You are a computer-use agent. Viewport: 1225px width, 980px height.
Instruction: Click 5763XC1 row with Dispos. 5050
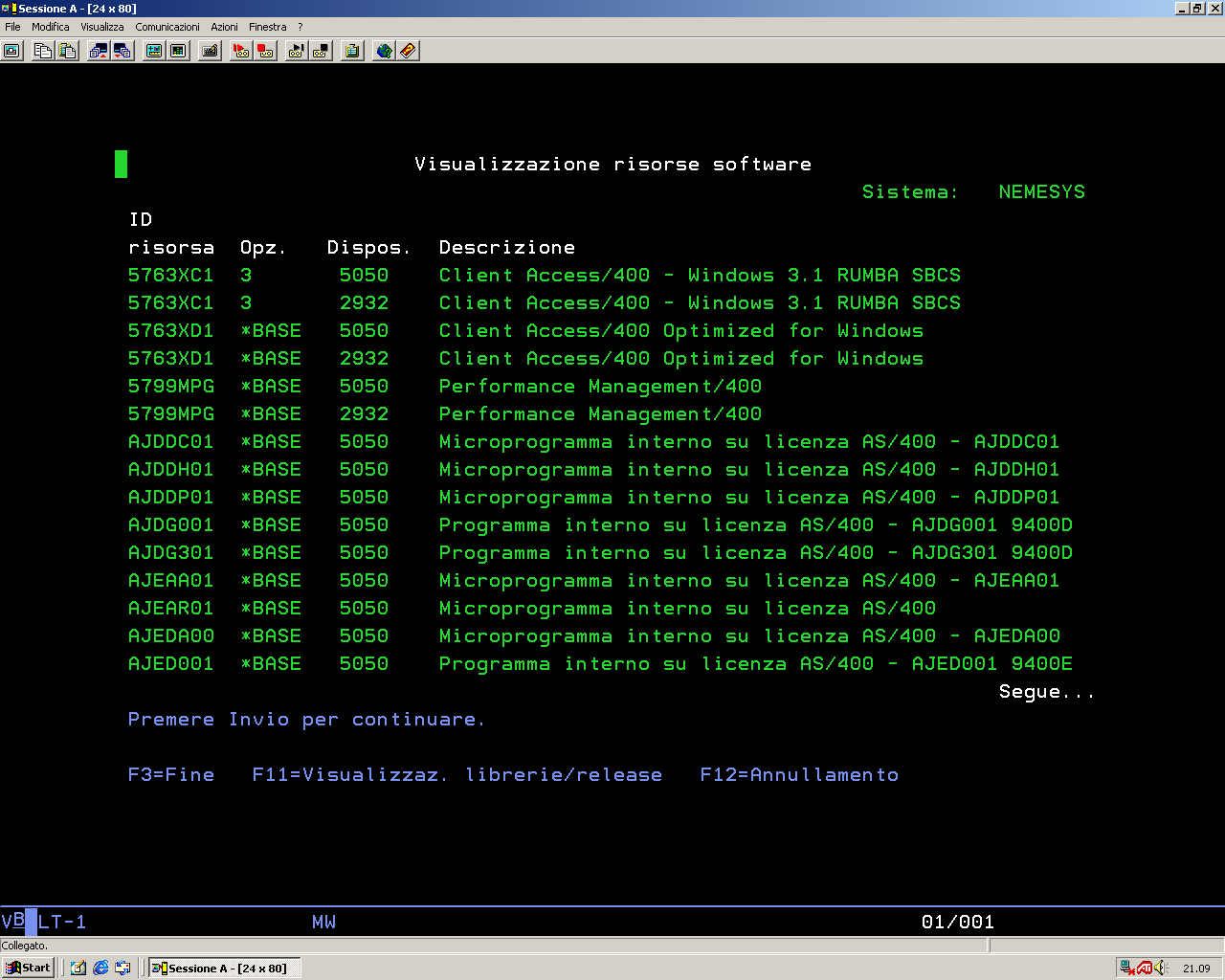[x=545, y=275]
